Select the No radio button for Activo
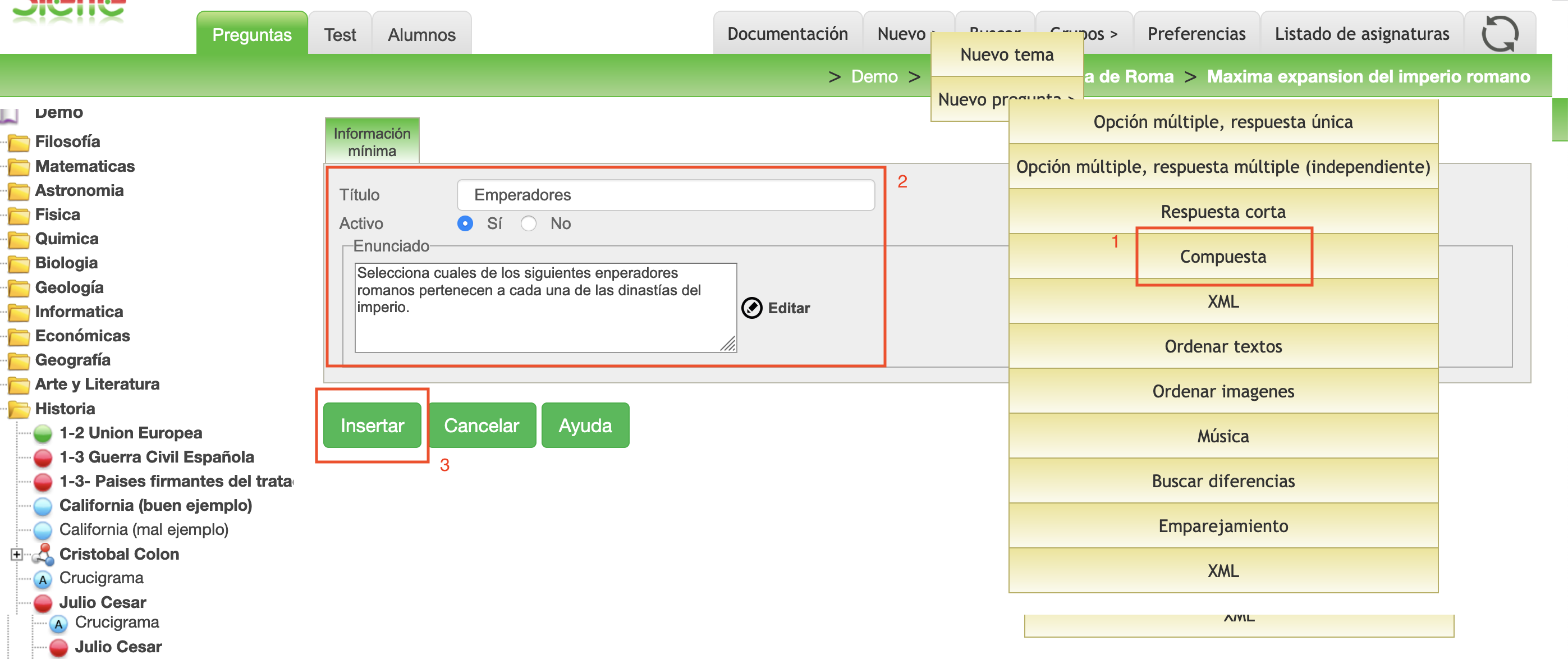Viewport: 1568px width, 659px height. [528, 223]
